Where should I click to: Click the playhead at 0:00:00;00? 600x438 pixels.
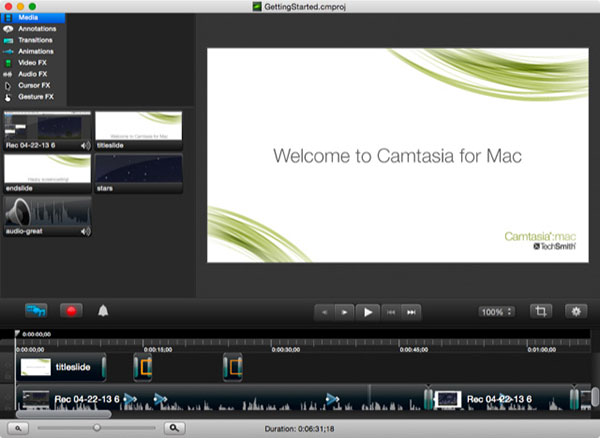pyautogui.click(x=17, y=334)
